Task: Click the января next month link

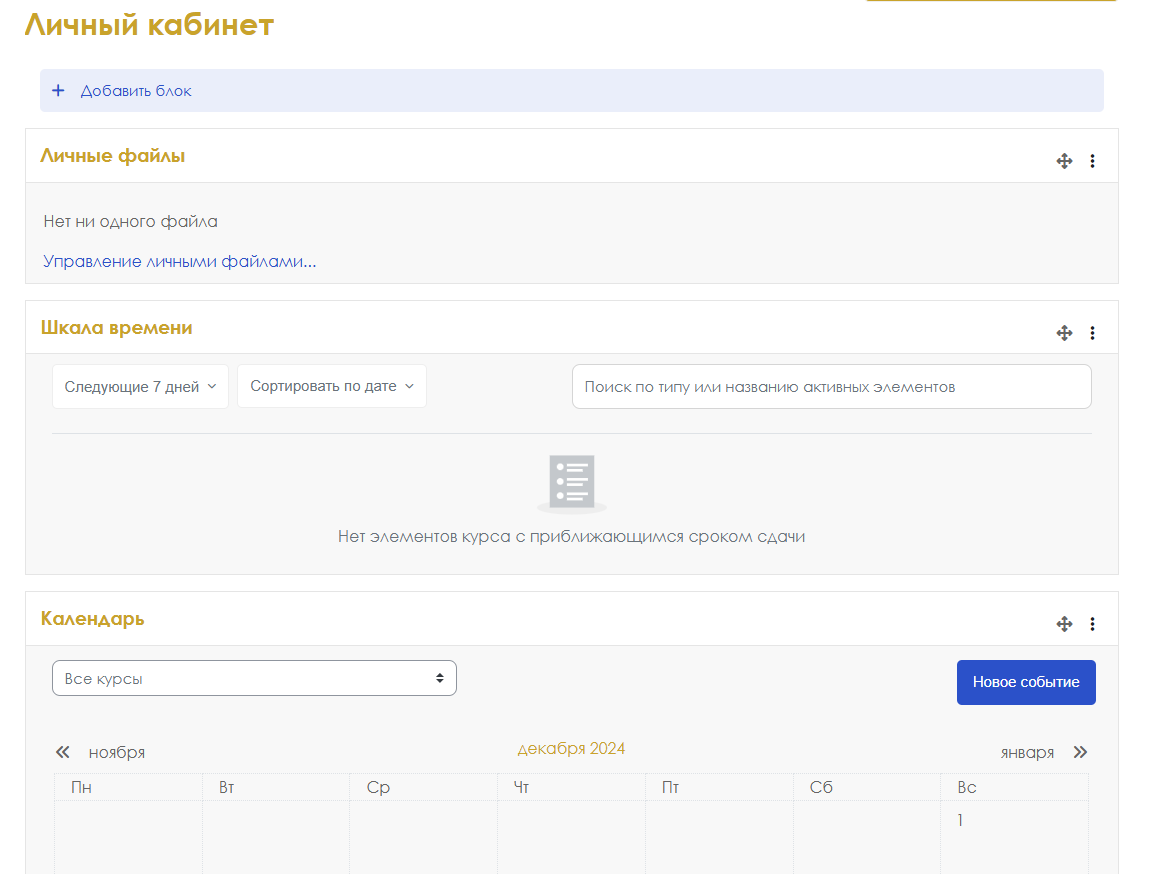Action: coord(1027,753)
